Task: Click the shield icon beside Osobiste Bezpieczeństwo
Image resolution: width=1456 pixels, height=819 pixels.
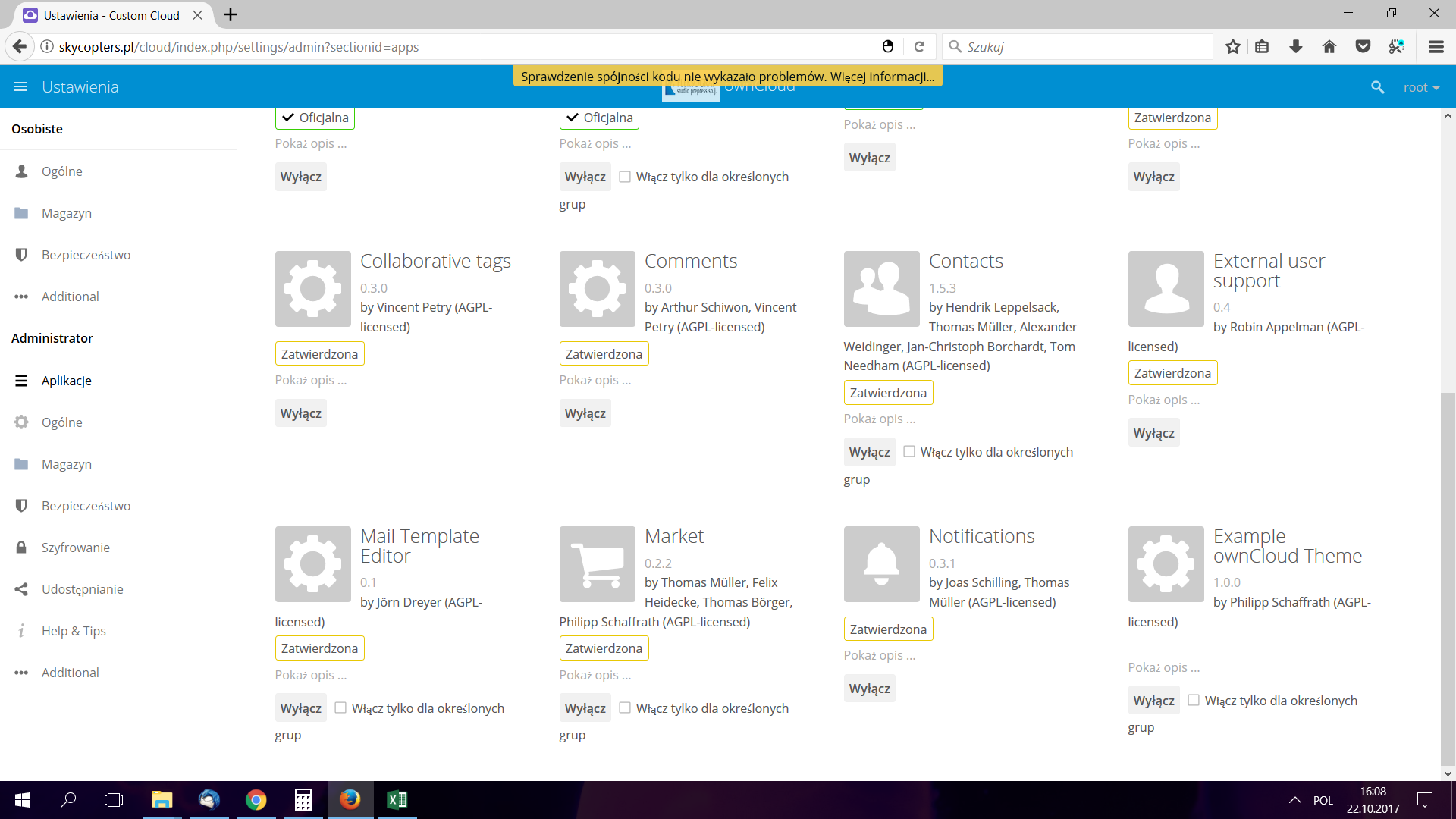Action: (x=21, y=255)
